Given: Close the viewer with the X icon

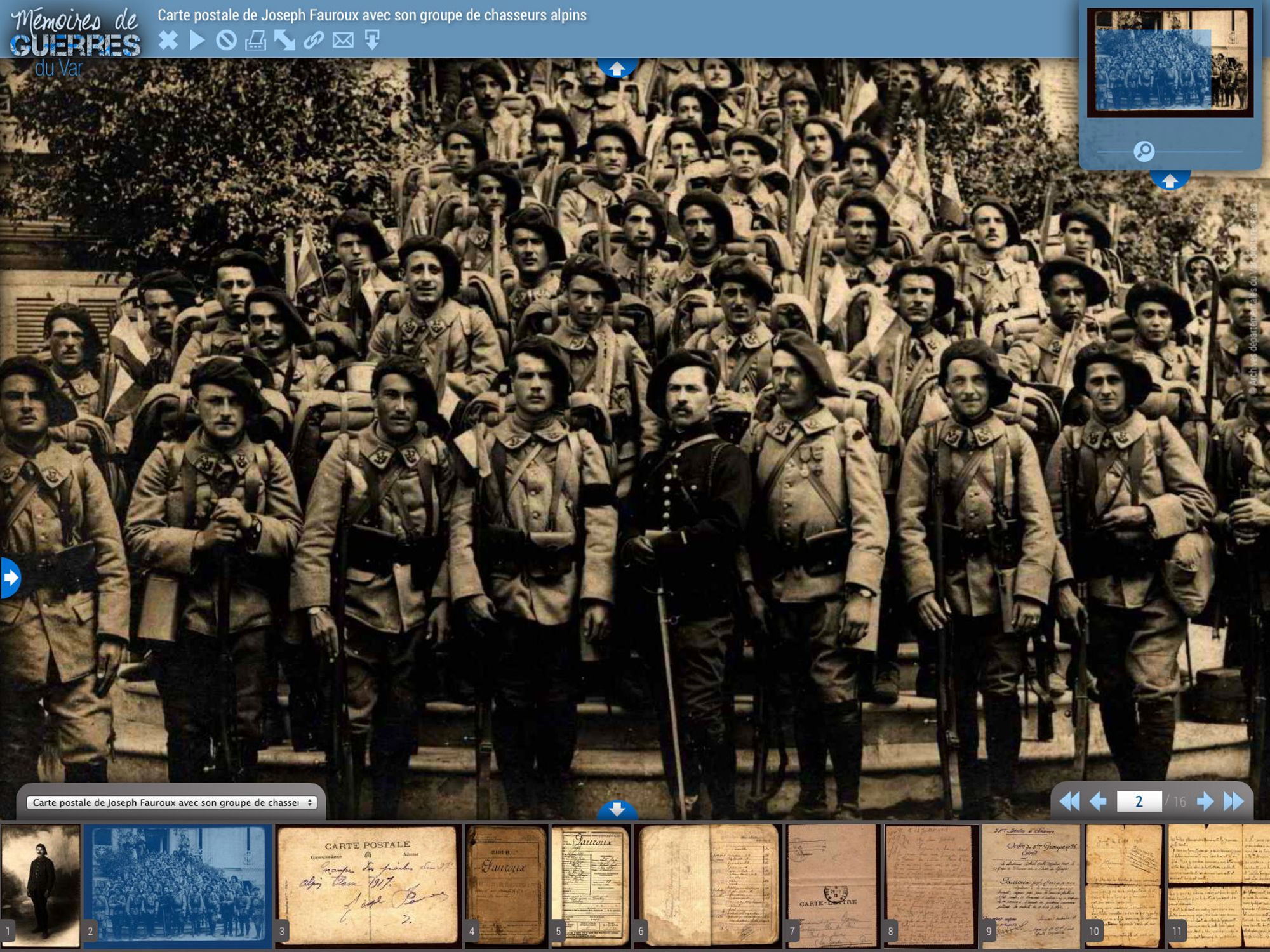Looking at the screenshot, I should 168,41.
